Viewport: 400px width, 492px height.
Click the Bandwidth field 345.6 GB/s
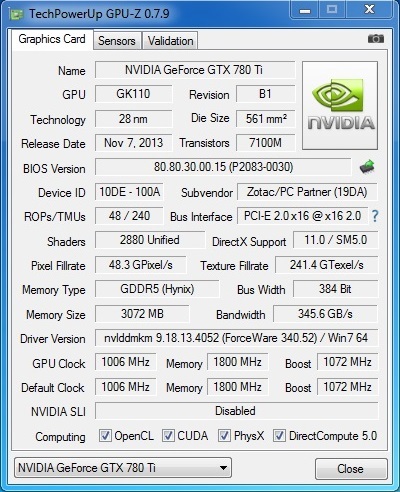click(x=326, y=314)
